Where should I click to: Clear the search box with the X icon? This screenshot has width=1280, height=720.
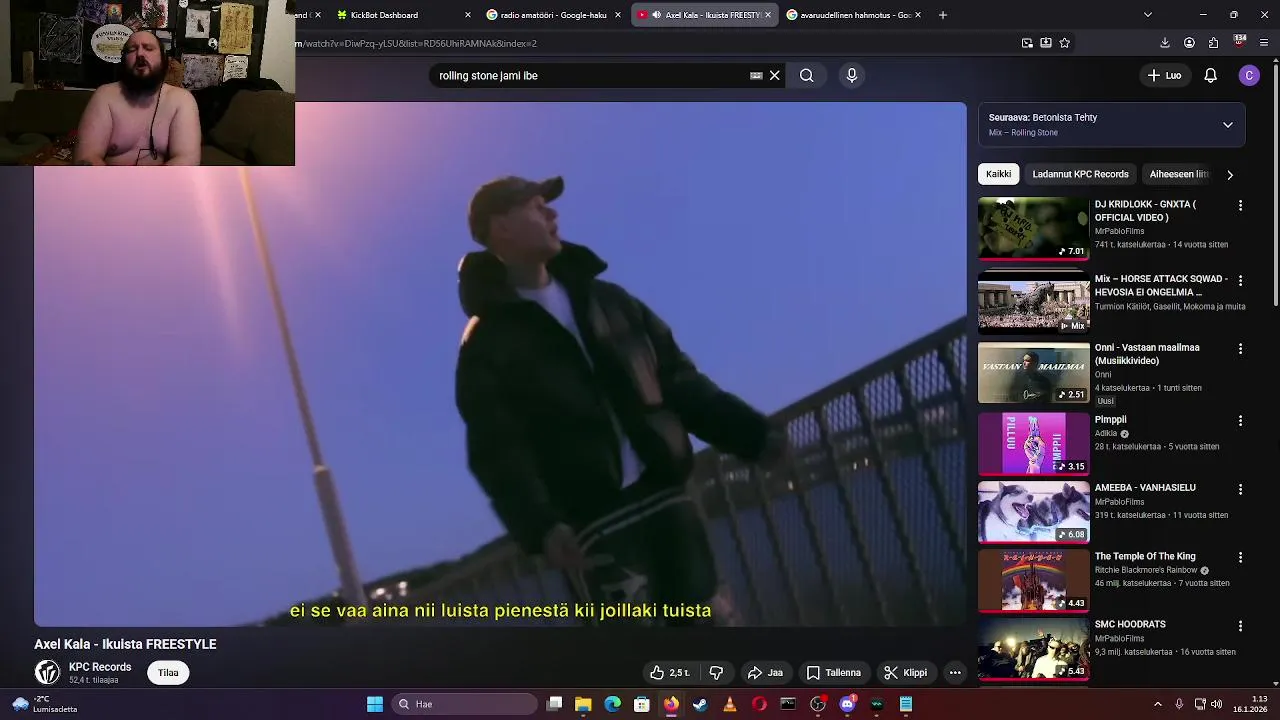pos(774,75)
